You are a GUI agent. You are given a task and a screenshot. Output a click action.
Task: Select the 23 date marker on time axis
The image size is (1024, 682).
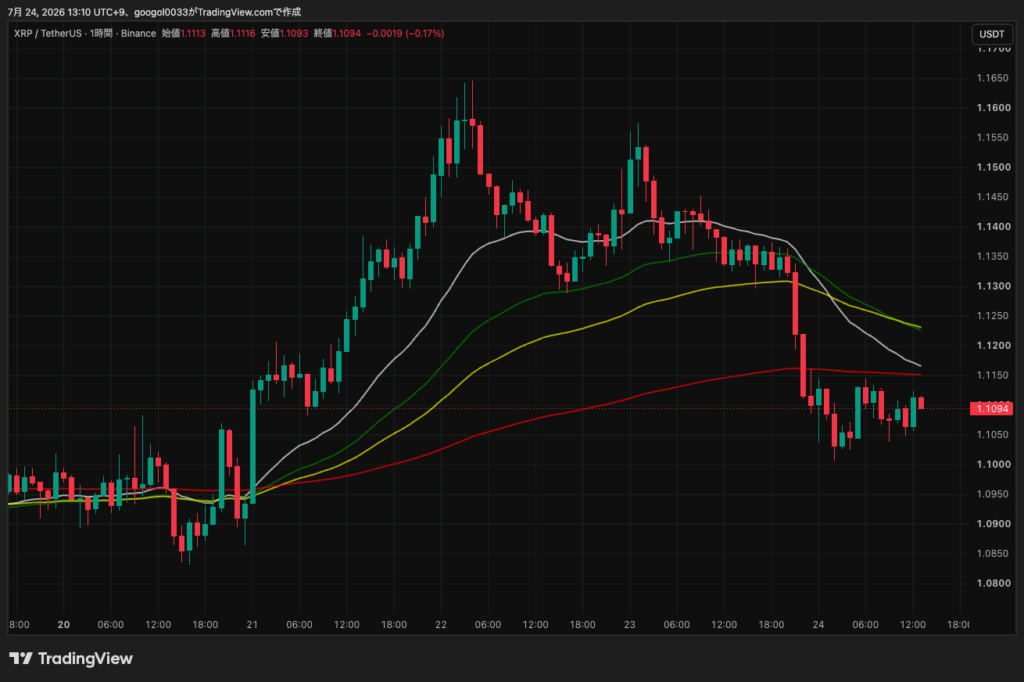click(x=630, y=625)
